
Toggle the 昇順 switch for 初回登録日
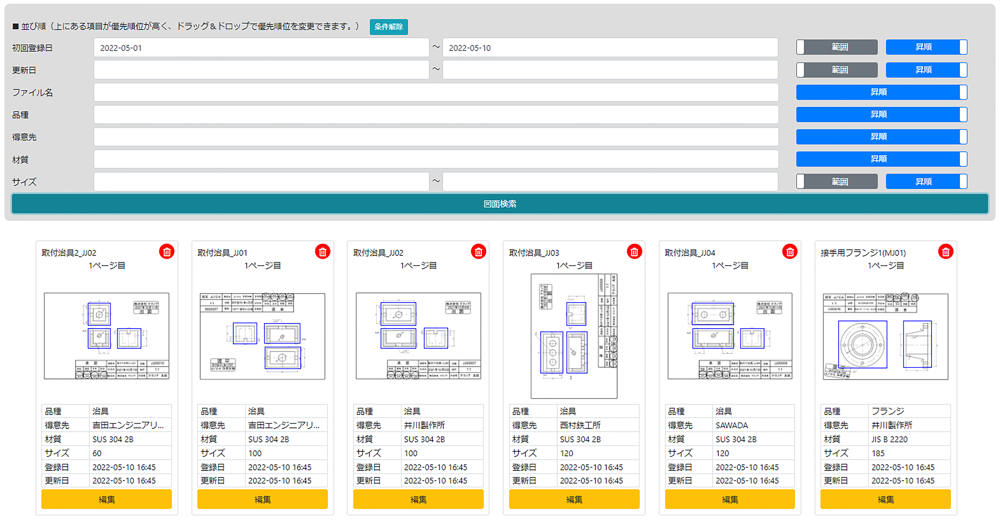pos(927,47)
